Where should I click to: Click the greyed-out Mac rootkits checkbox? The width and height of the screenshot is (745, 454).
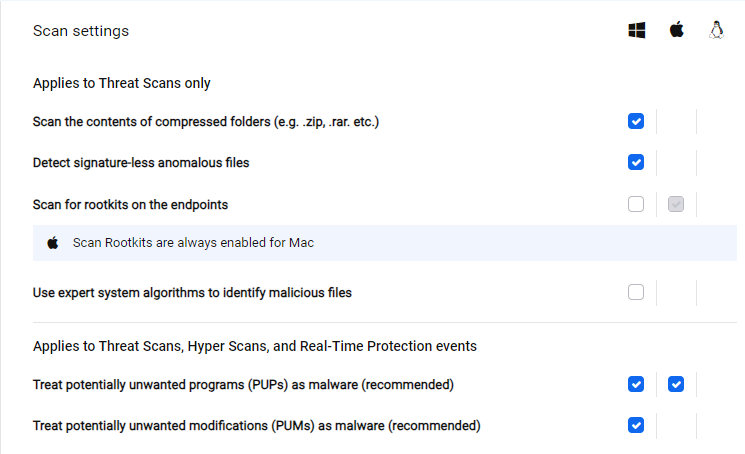point(676,204)
